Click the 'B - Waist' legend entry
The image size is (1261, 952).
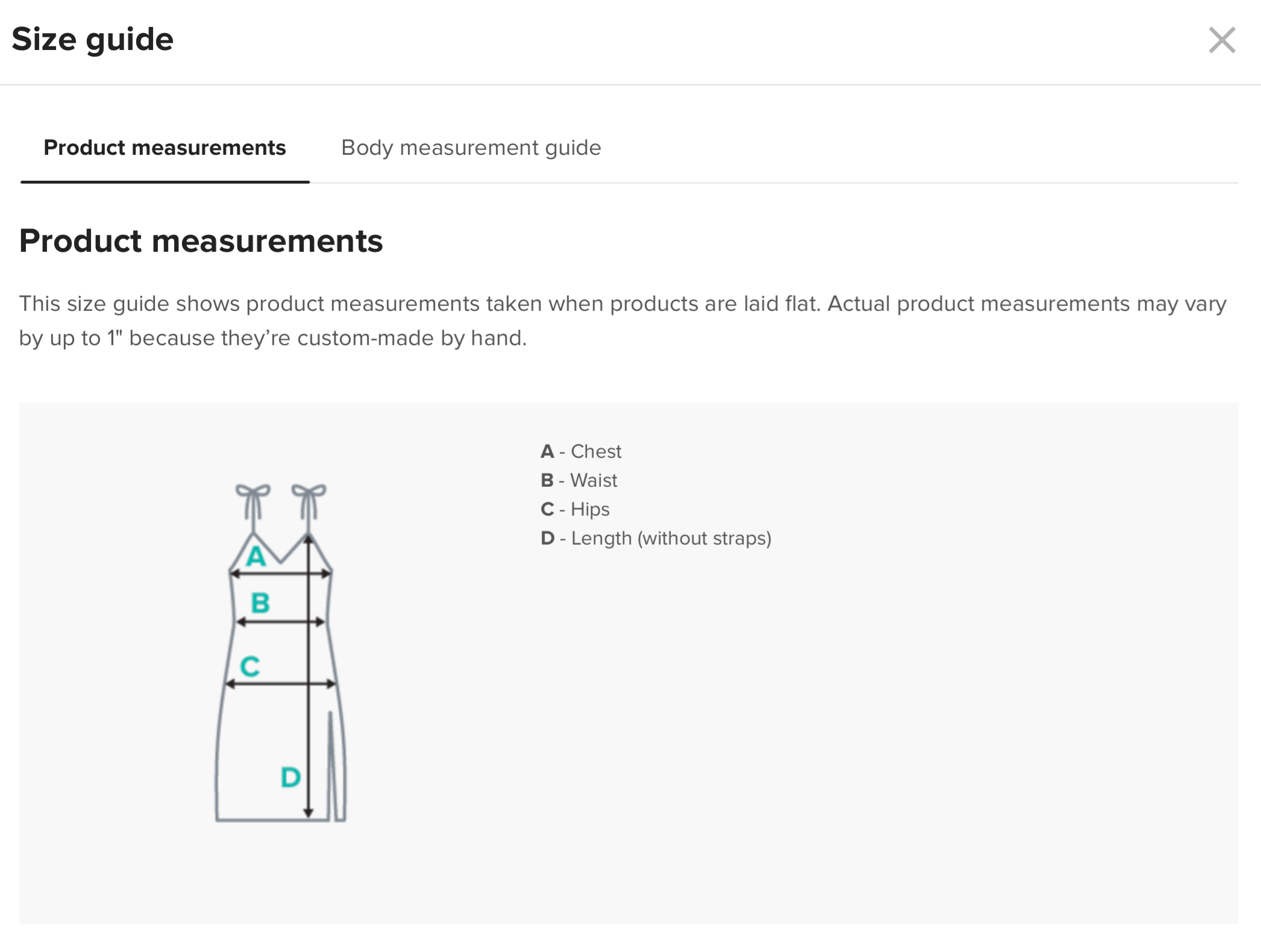[579, 480]
